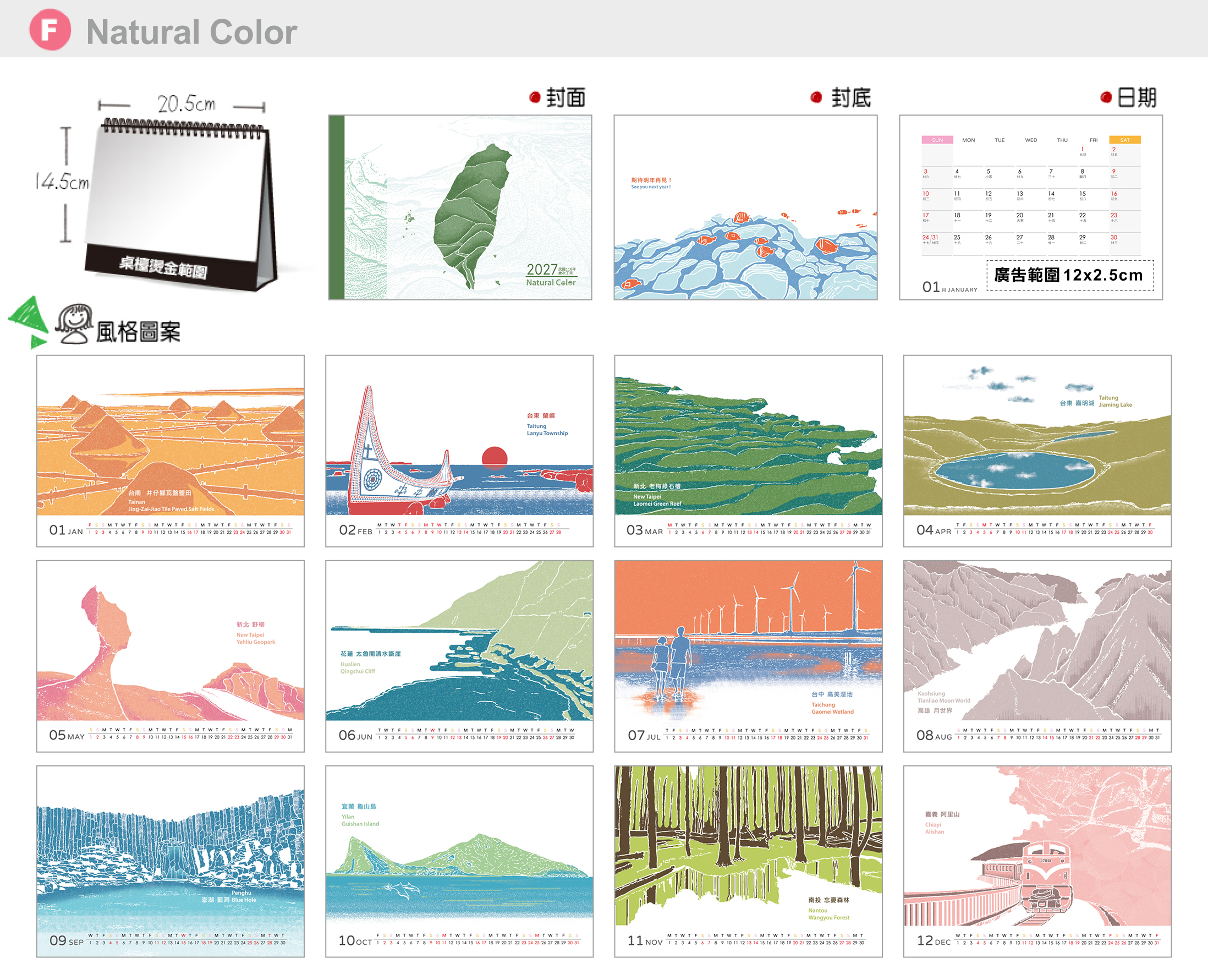Select the 12 DEC Alishan train page
Screen dimensions: 1208x980
point(1037,862)
